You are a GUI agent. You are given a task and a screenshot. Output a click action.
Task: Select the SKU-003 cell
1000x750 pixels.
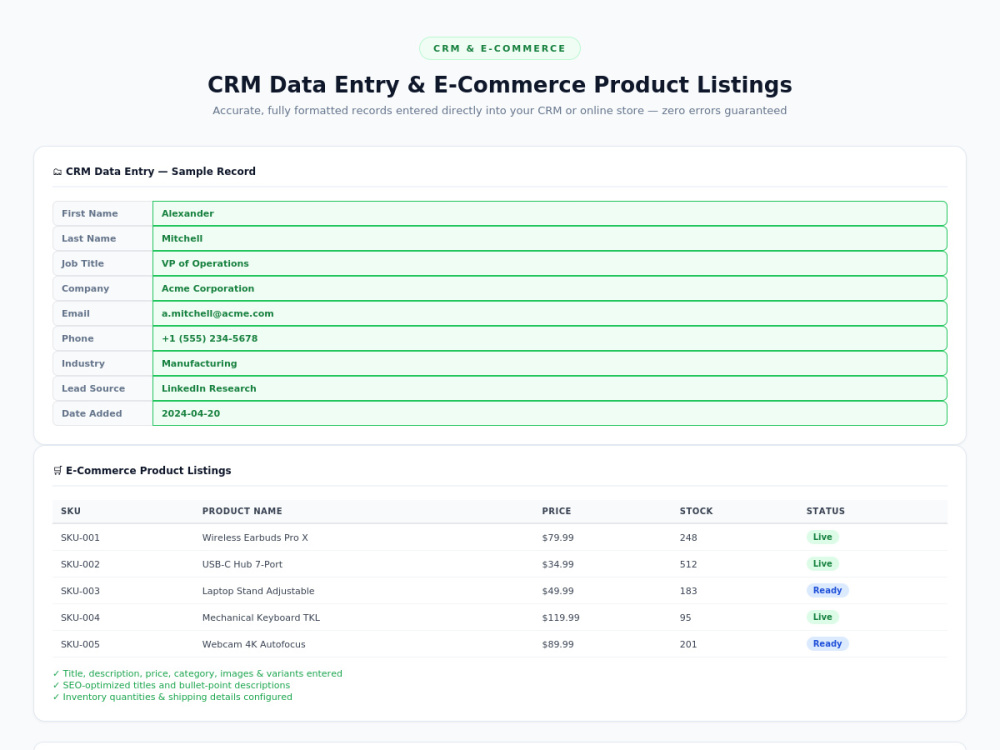(80, 591)
